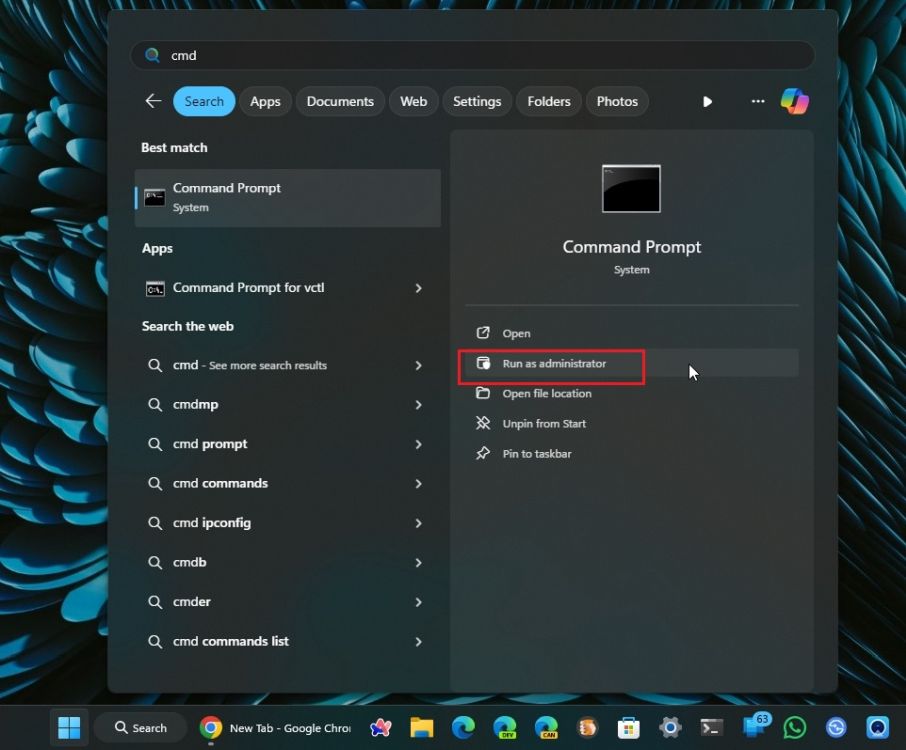The width and height of the screenshot is (906, 750).
Task: Click the Copilot icon beside the tabs
Action: [795, 101]
